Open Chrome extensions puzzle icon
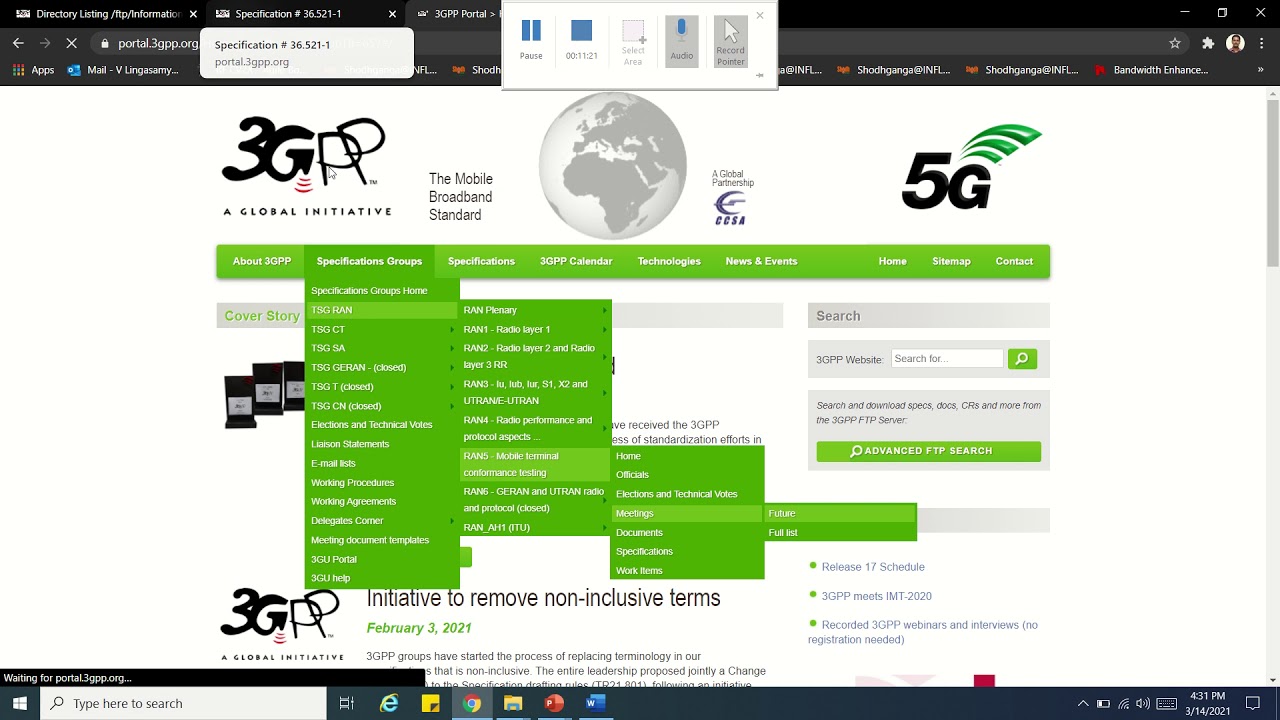The image size is (1280, 720). [x=1208, y=43]
